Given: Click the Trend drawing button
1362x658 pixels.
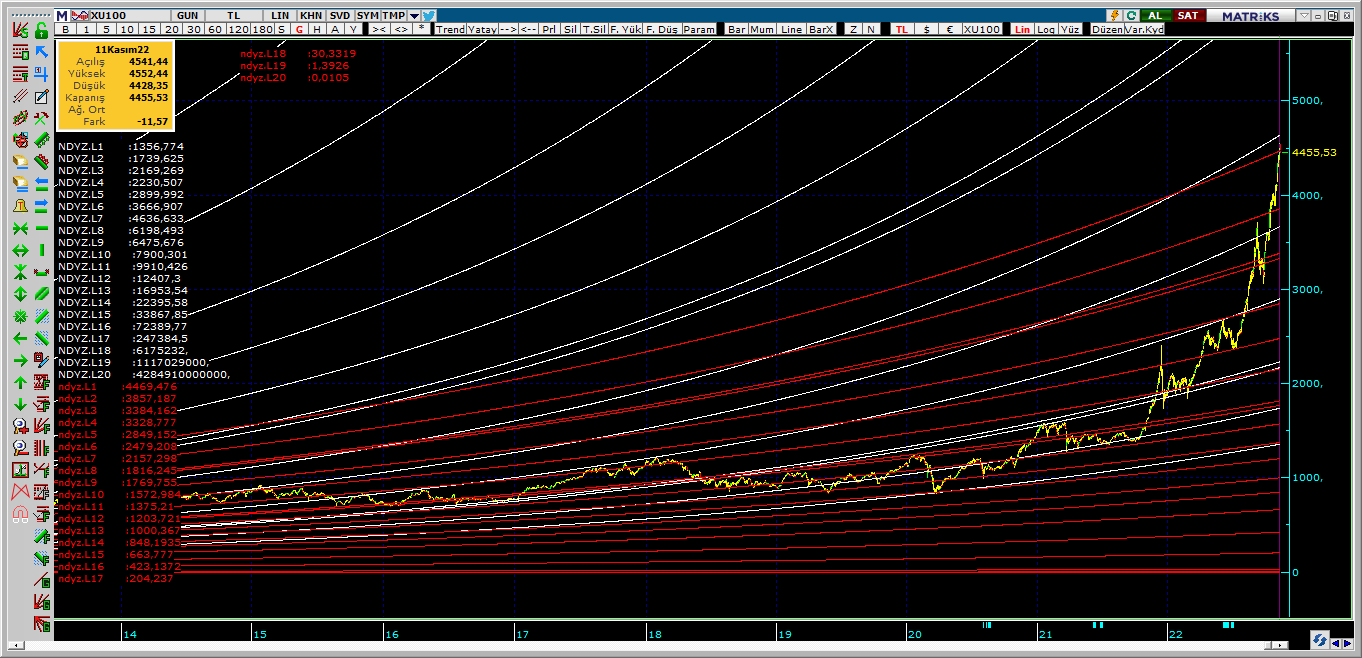Looking at the screenshot, I should click(450, 29).
